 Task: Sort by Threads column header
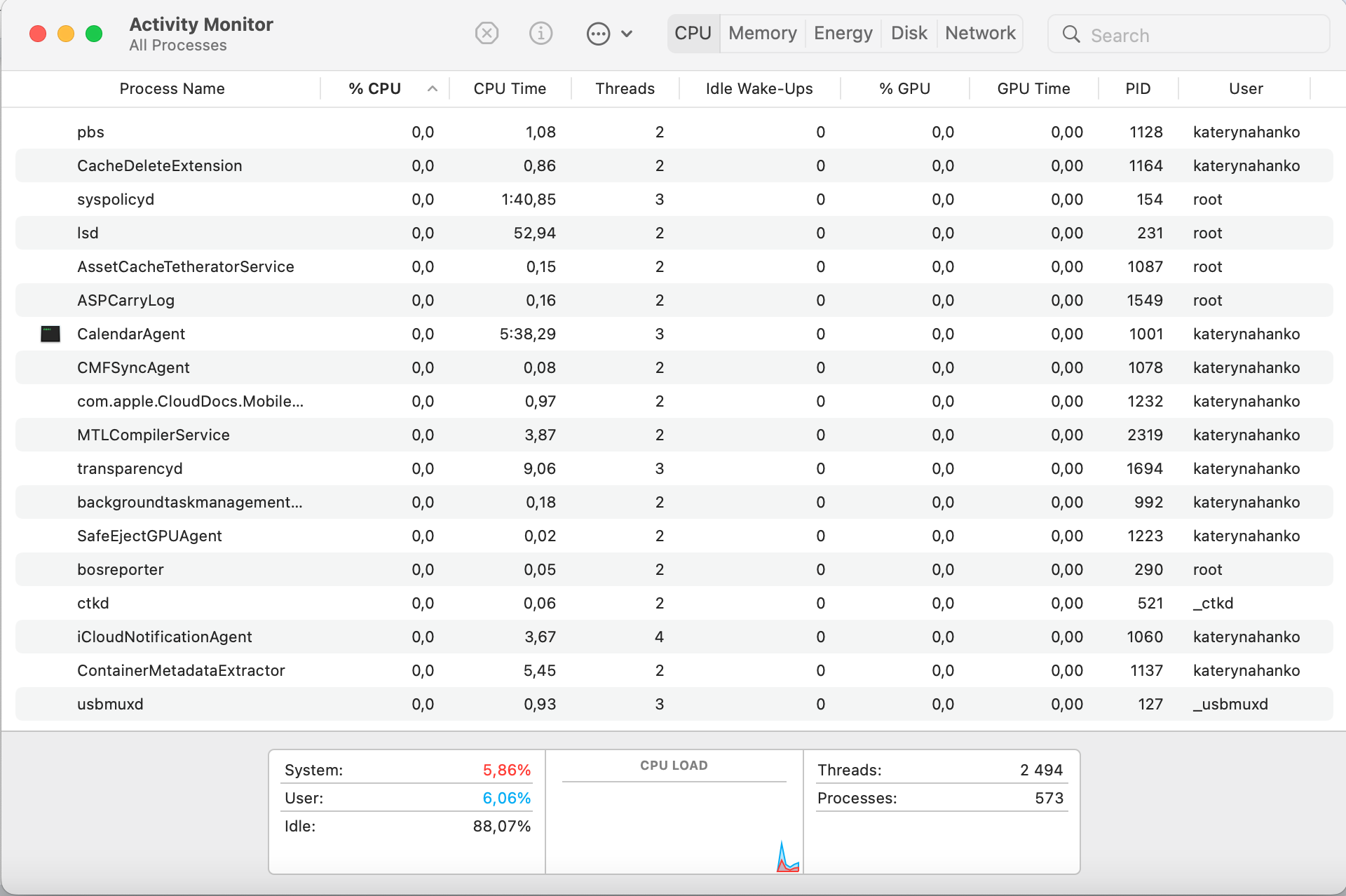(625, 88)
